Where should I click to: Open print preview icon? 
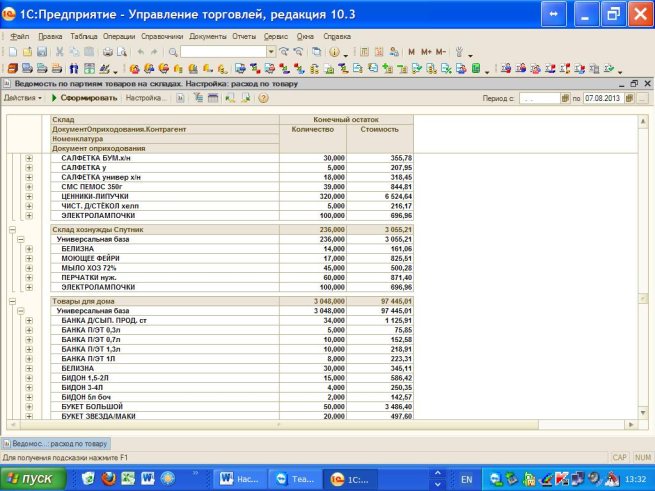tap(122, 52)
